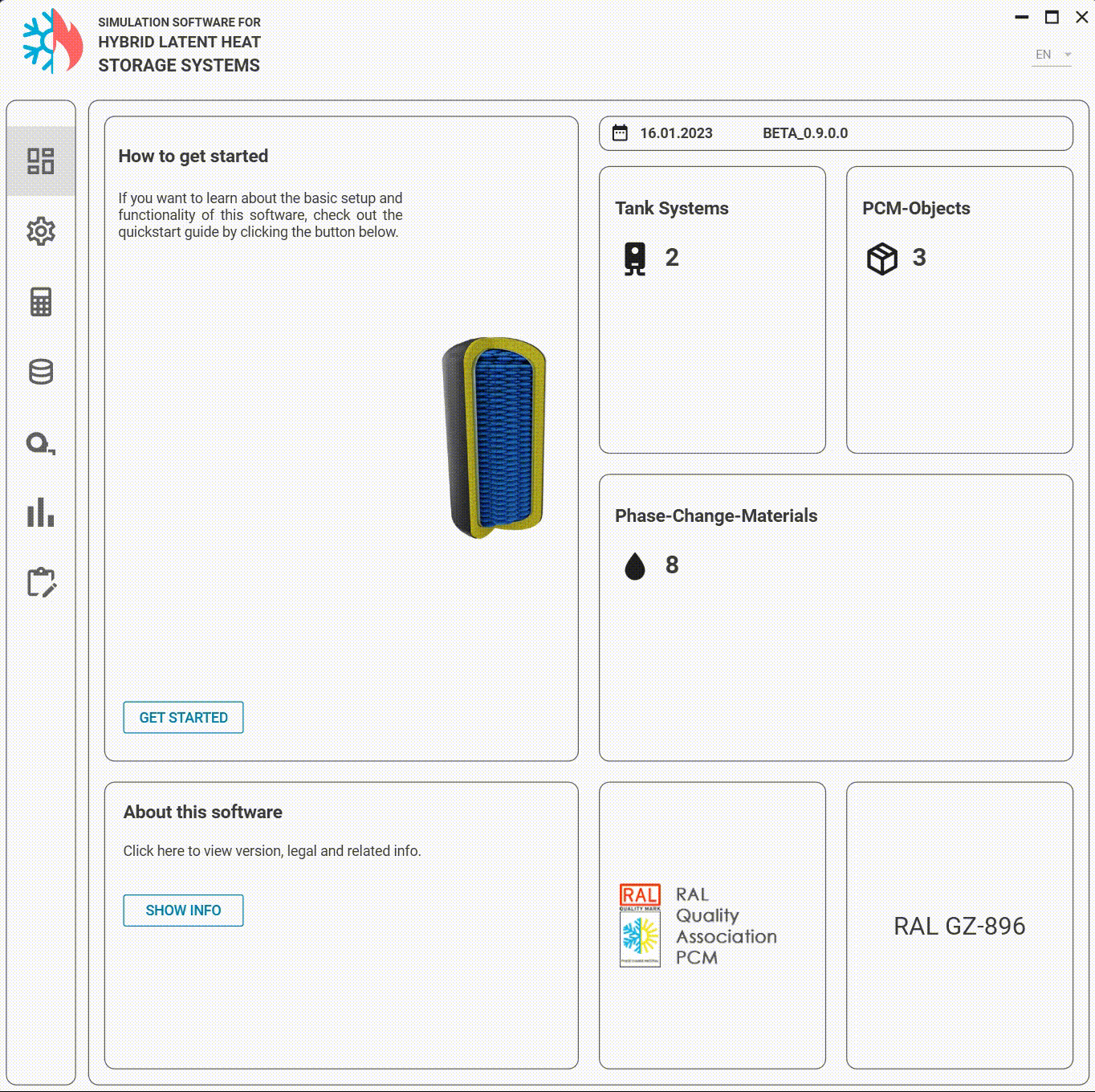Viewport: 1095px width, 1092px height.
Task: Open the dashboard view in sidebar
Action: (x=41, y=161)
